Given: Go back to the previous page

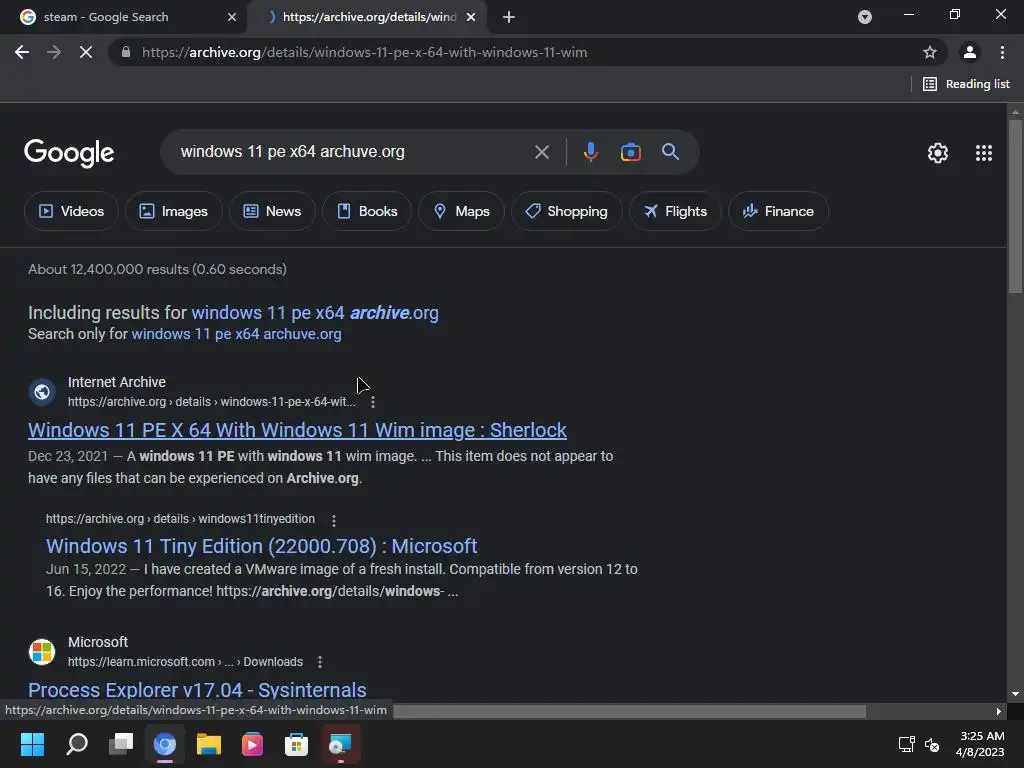Looking at the screenshot, I should click(22, 52).
